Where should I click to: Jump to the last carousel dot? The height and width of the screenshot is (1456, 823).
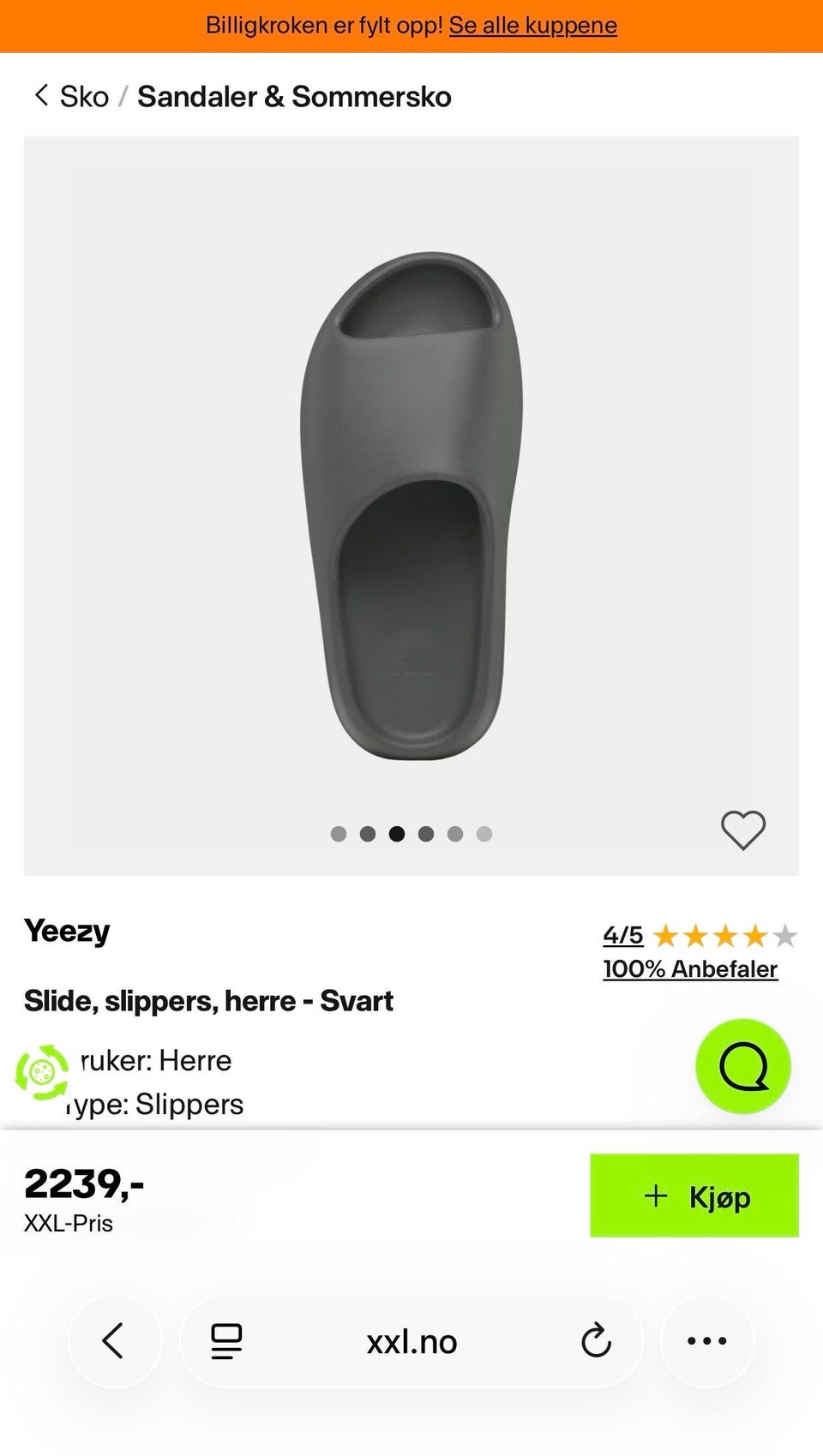[484, 834]
